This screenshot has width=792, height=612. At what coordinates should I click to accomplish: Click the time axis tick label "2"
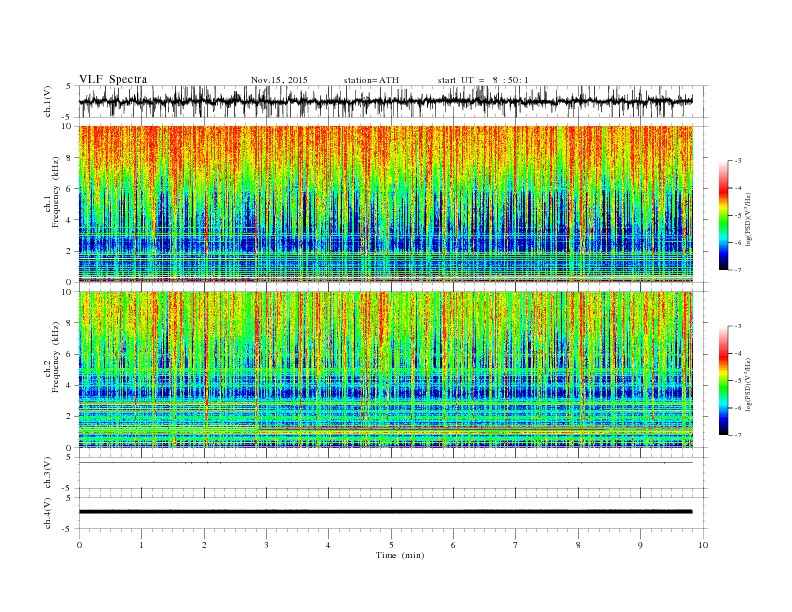[x=204, y=545]
